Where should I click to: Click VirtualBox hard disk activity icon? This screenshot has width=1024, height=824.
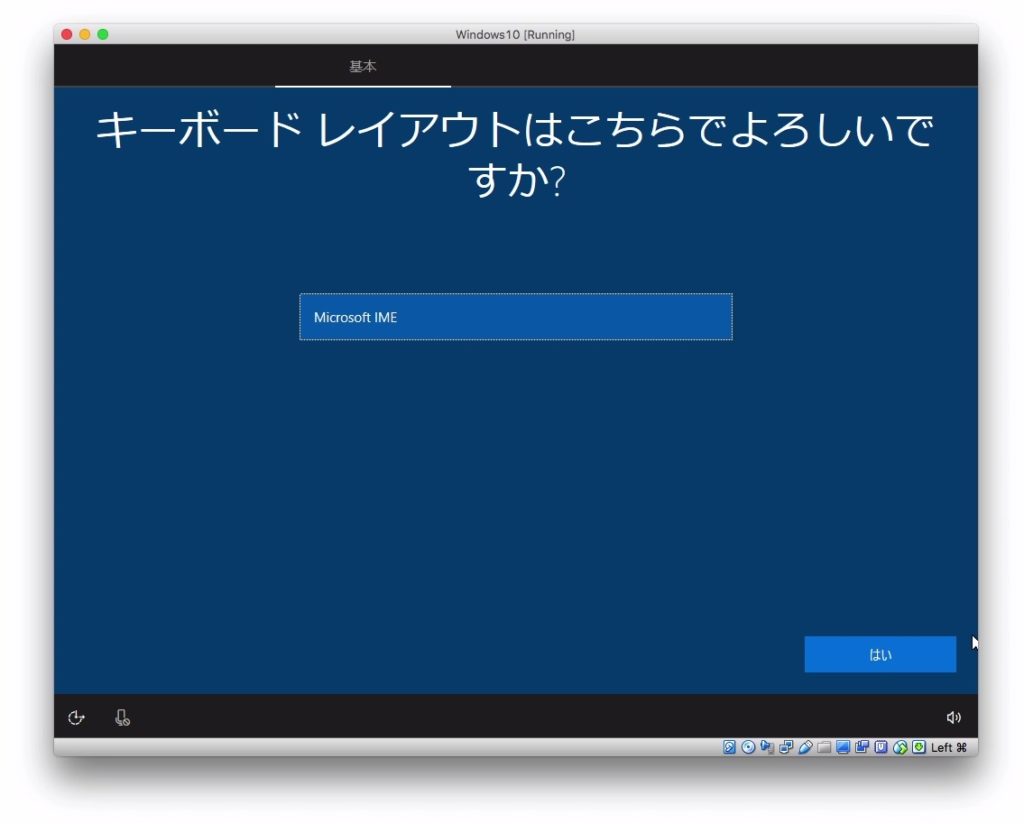tap(729, 747)
